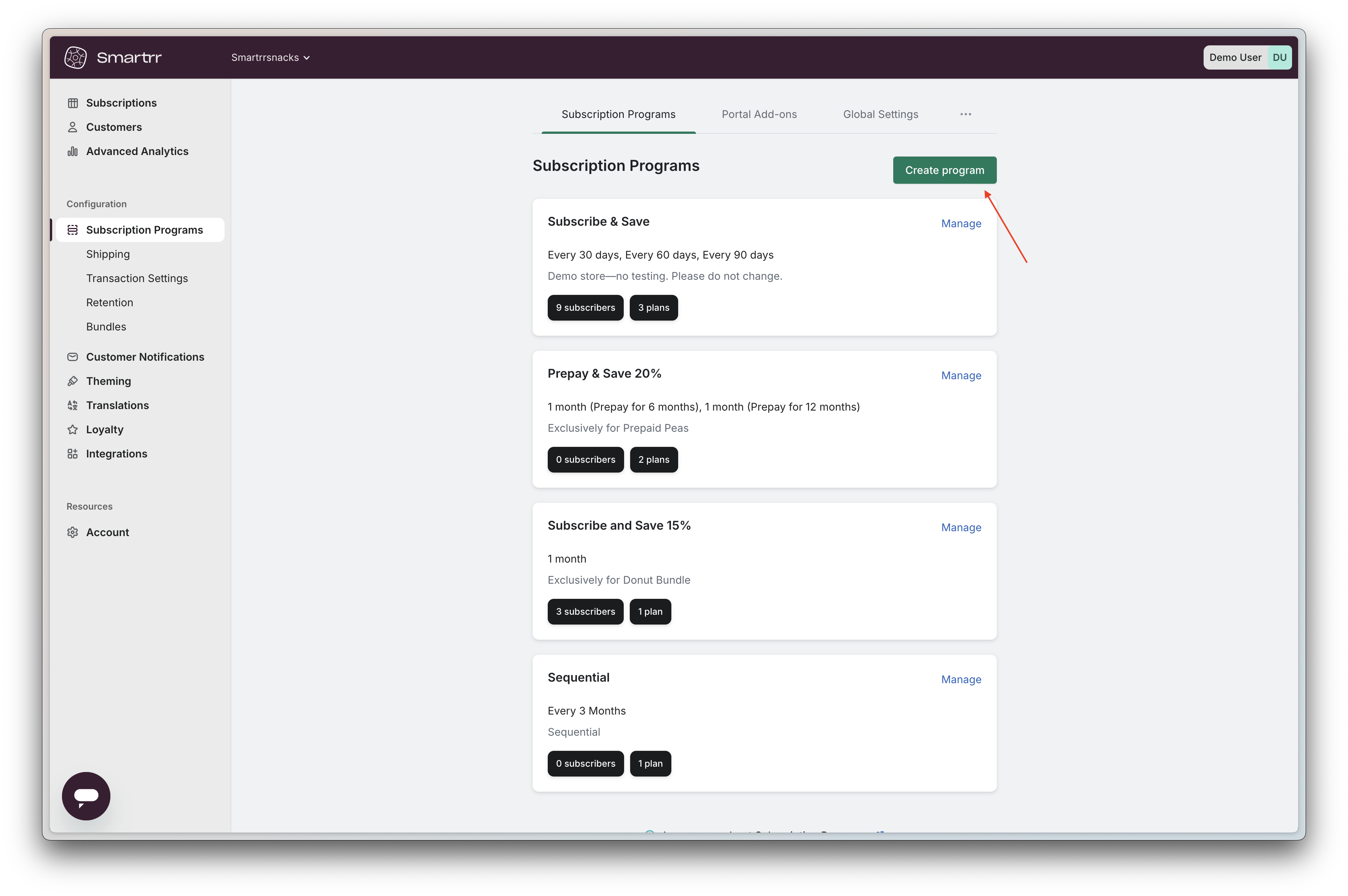Expand the Smartrrsnacks store dropdown

point(270,57)
